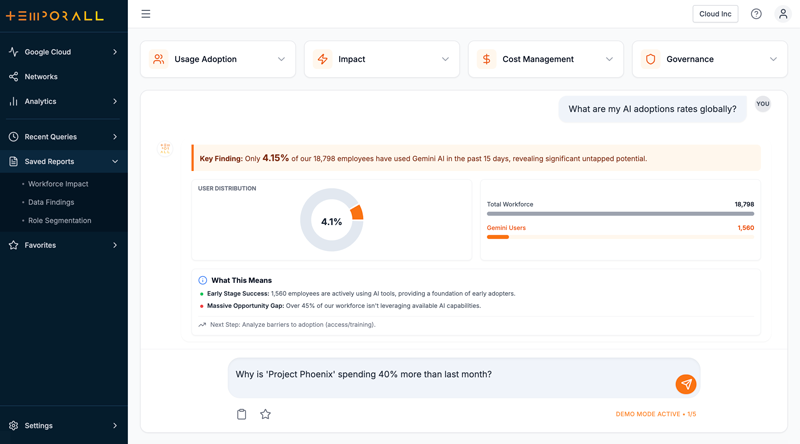Screen dimensions: 800x444
Task: Select the Role Segmentation report
Action: pos(59,220)
